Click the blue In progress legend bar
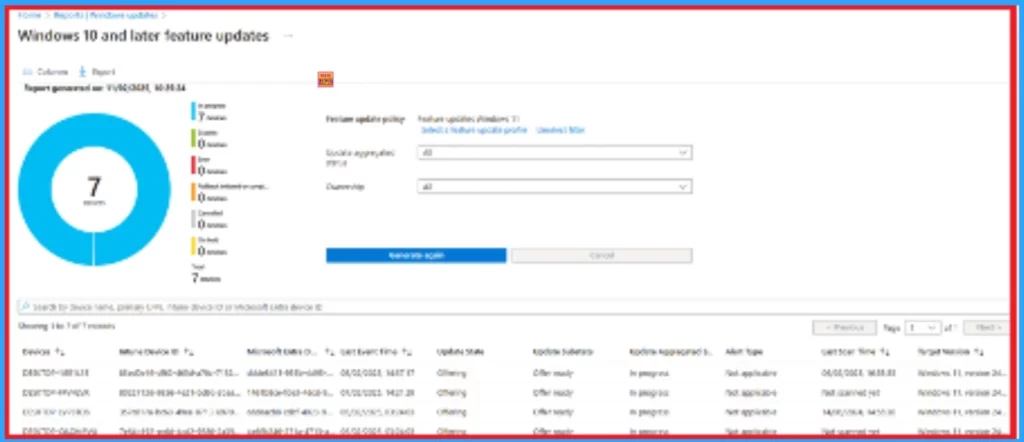This screenshot has width=1024, height=442. (193, 111)
